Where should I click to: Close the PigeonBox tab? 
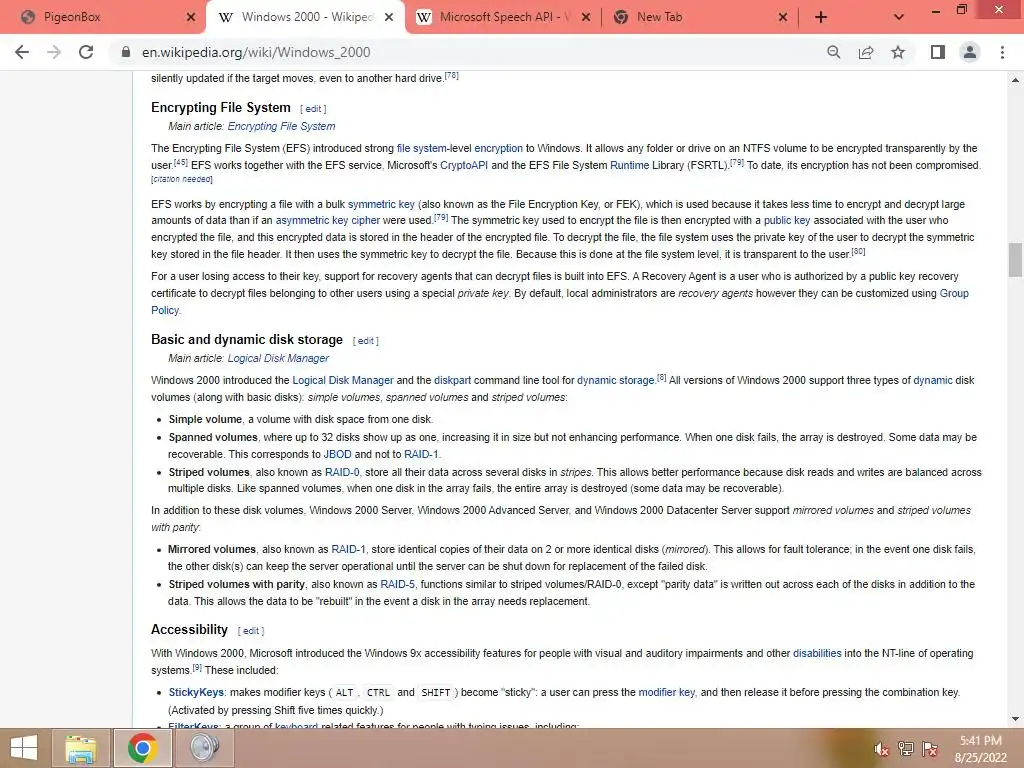[191, 18]
